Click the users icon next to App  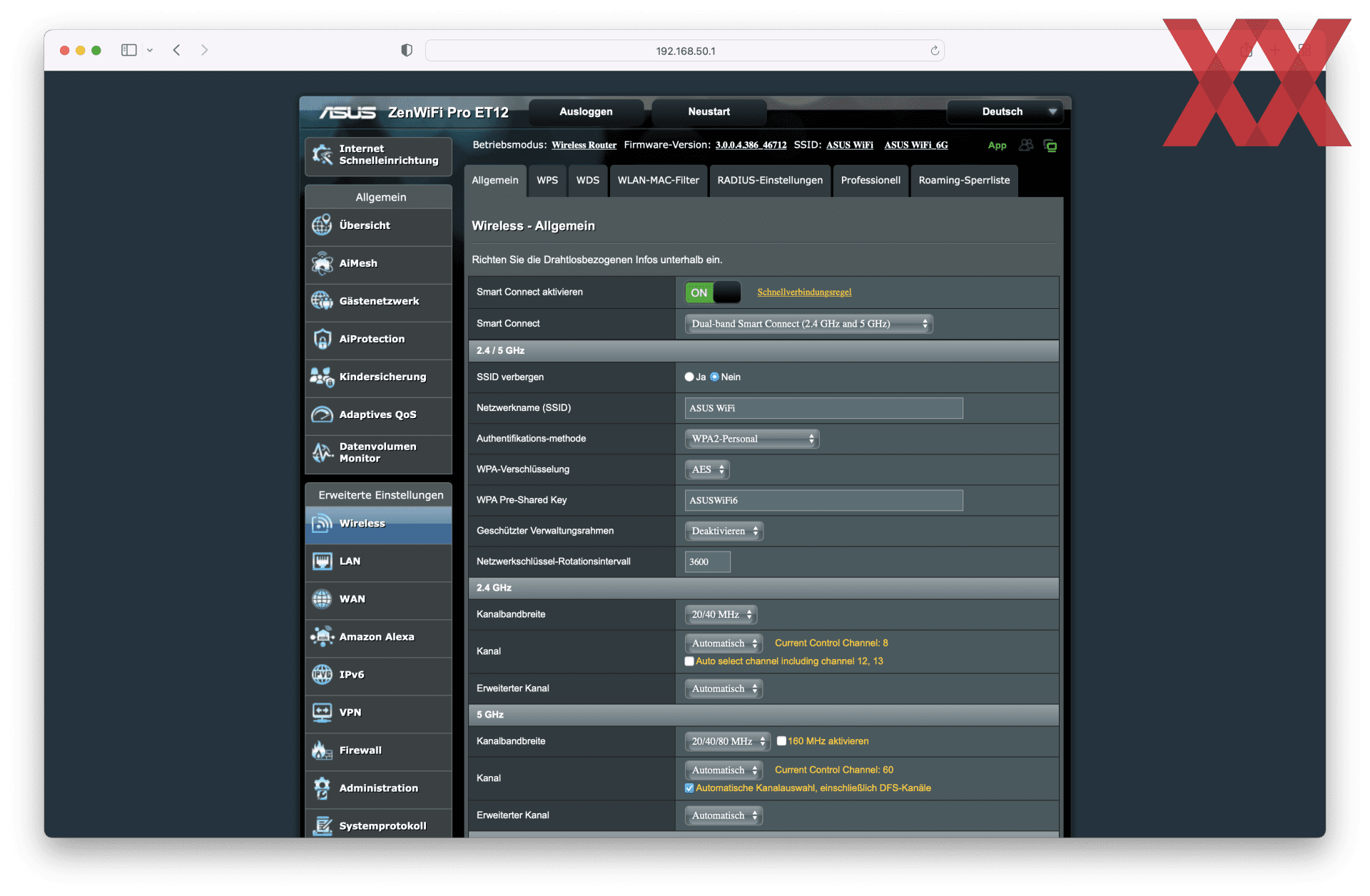[1026, 146]
